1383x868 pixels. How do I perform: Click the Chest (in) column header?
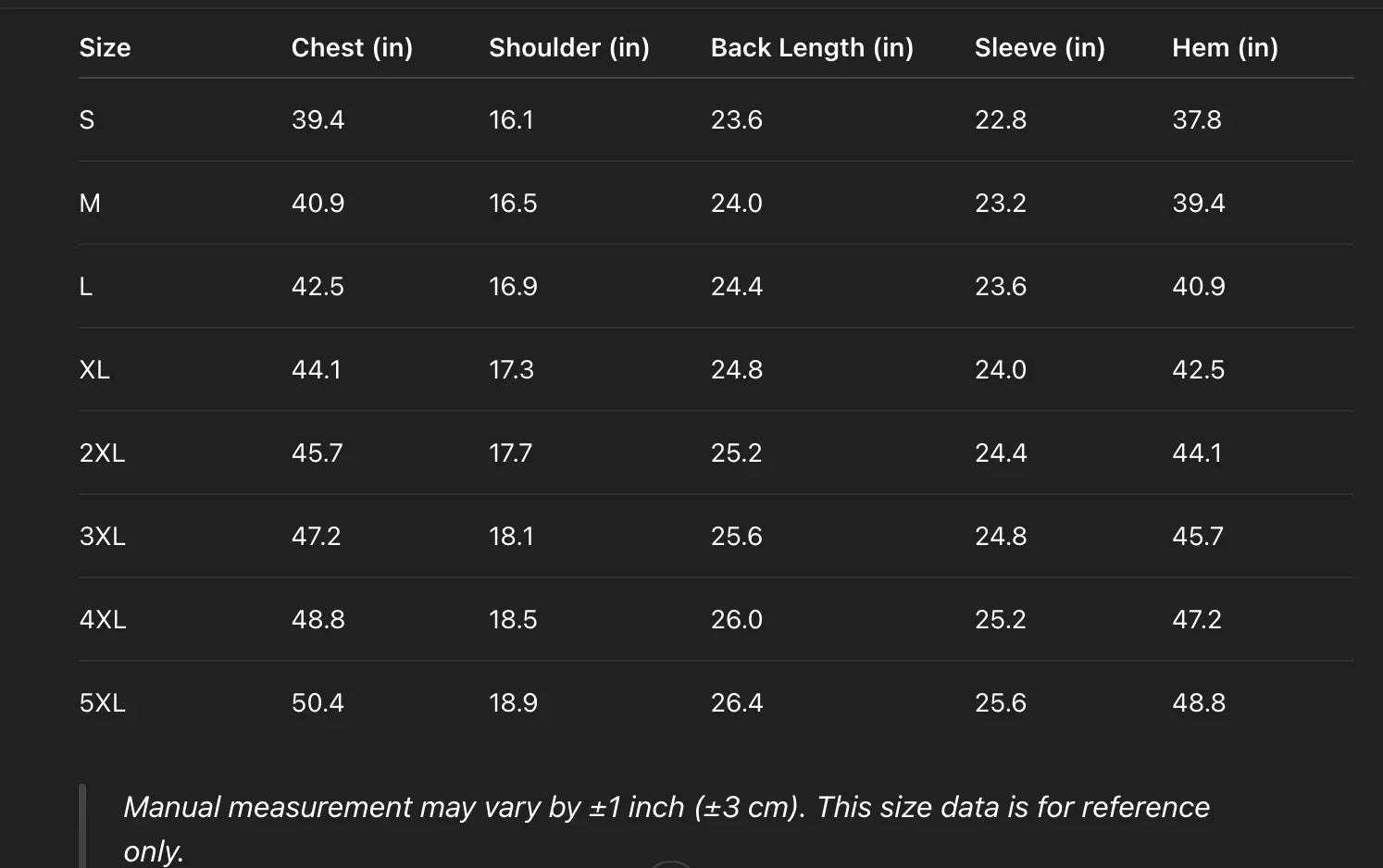click(x=352, y=48)
